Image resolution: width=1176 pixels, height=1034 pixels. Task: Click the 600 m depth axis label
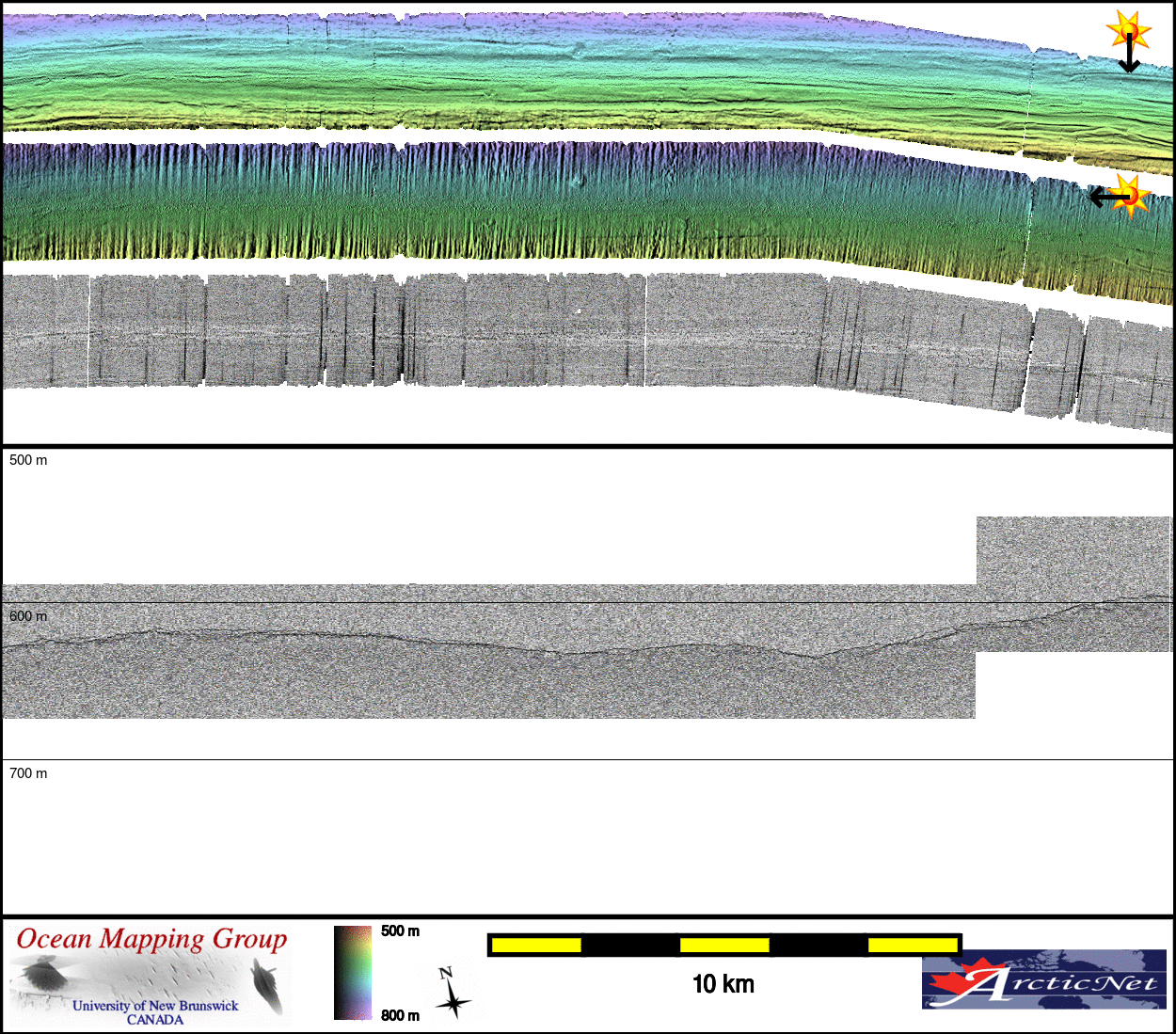tap(28, 616)
